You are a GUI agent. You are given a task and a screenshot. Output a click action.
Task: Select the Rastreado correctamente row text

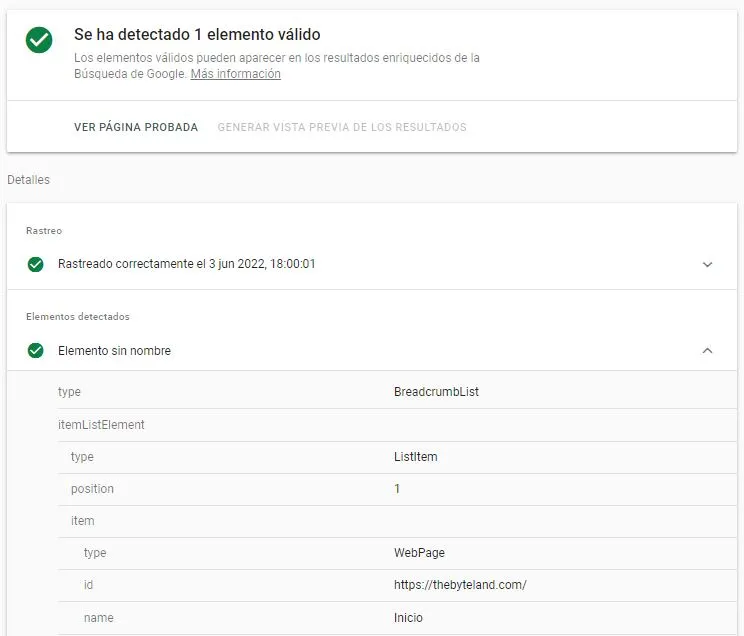[187, 264]
